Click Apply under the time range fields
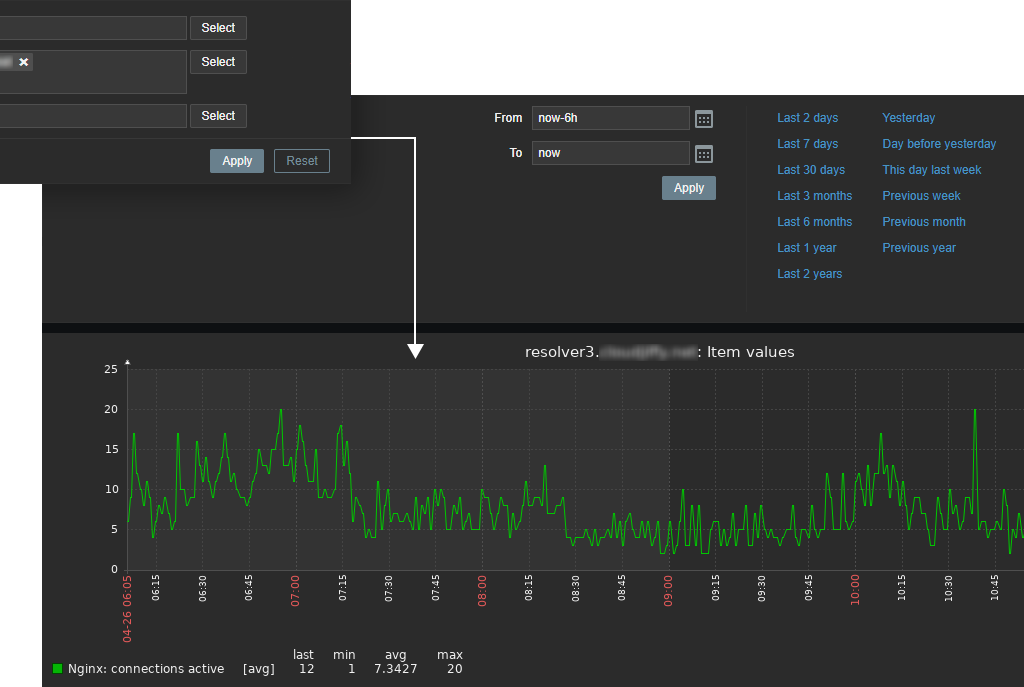This screenshot has width=1024, height=687. (688, 187)
